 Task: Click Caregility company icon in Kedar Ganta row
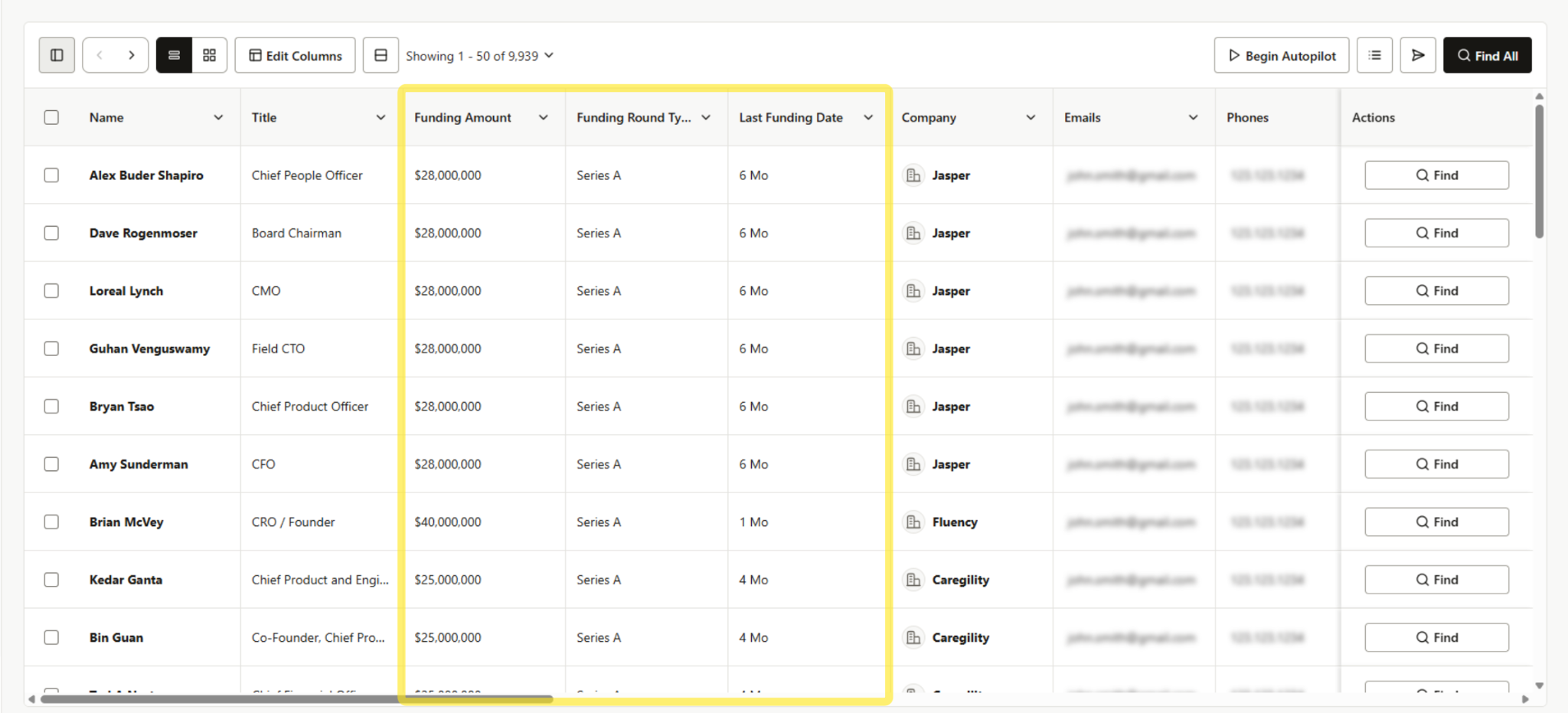(x=913, y=580)
